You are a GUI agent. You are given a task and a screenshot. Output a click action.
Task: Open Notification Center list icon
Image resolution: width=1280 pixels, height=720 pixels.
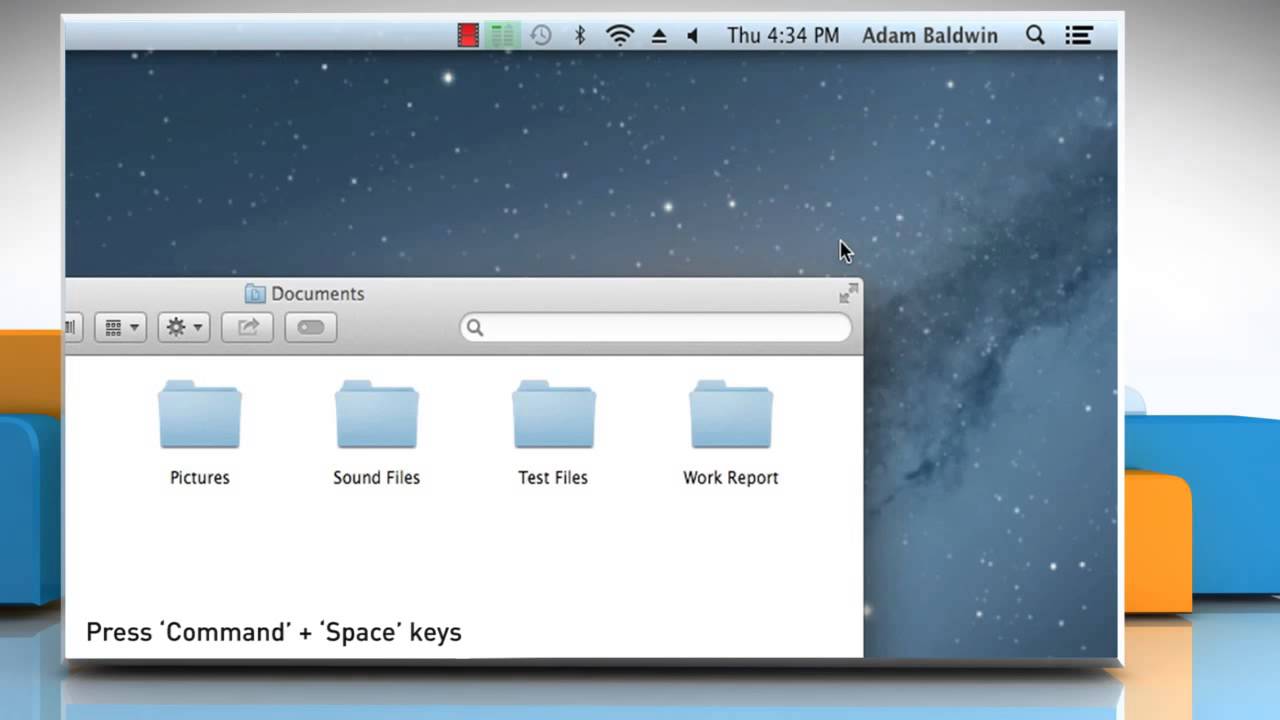[x=1078, y=36]
